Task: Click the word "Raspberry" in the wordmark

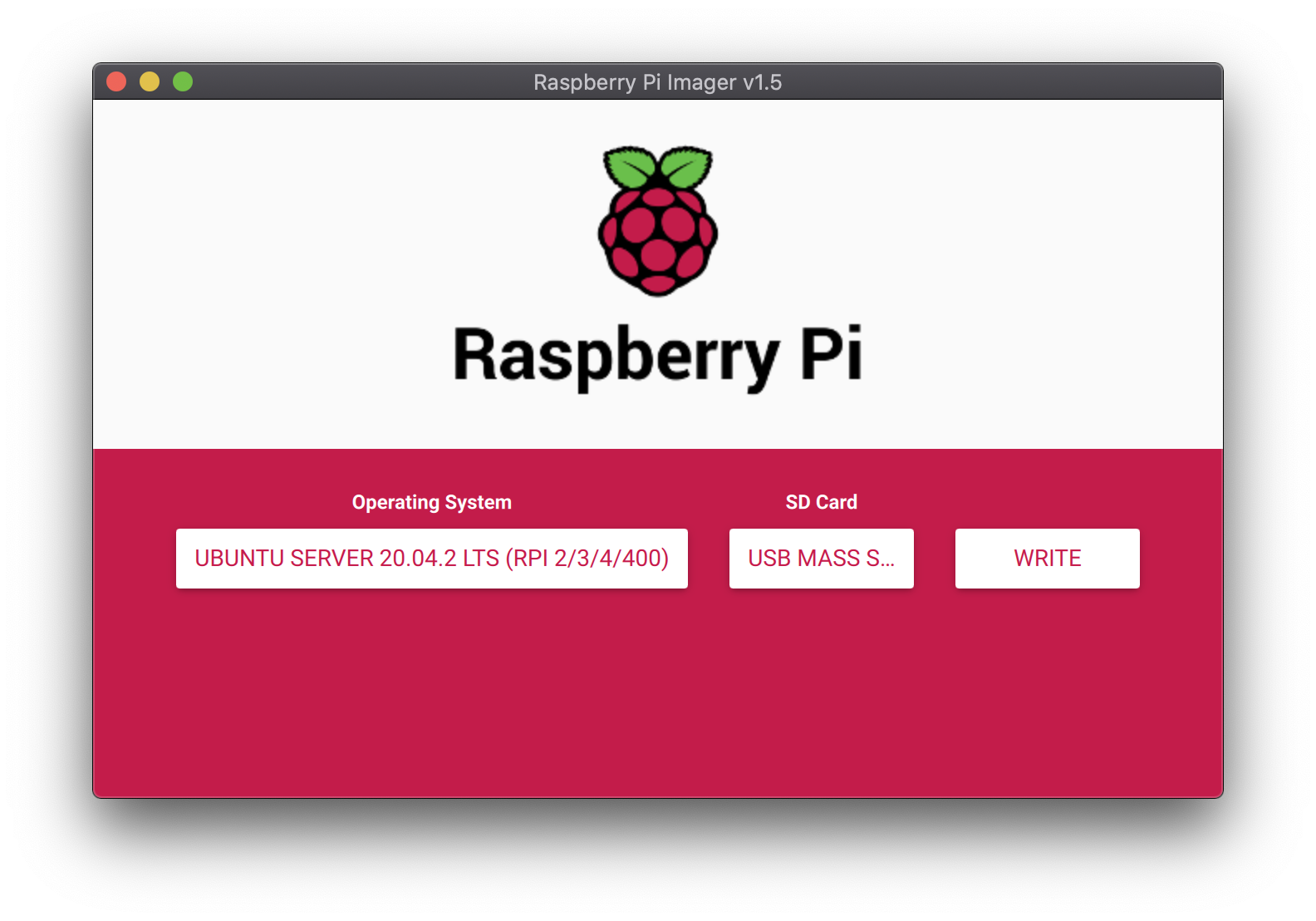Action: 615,356
